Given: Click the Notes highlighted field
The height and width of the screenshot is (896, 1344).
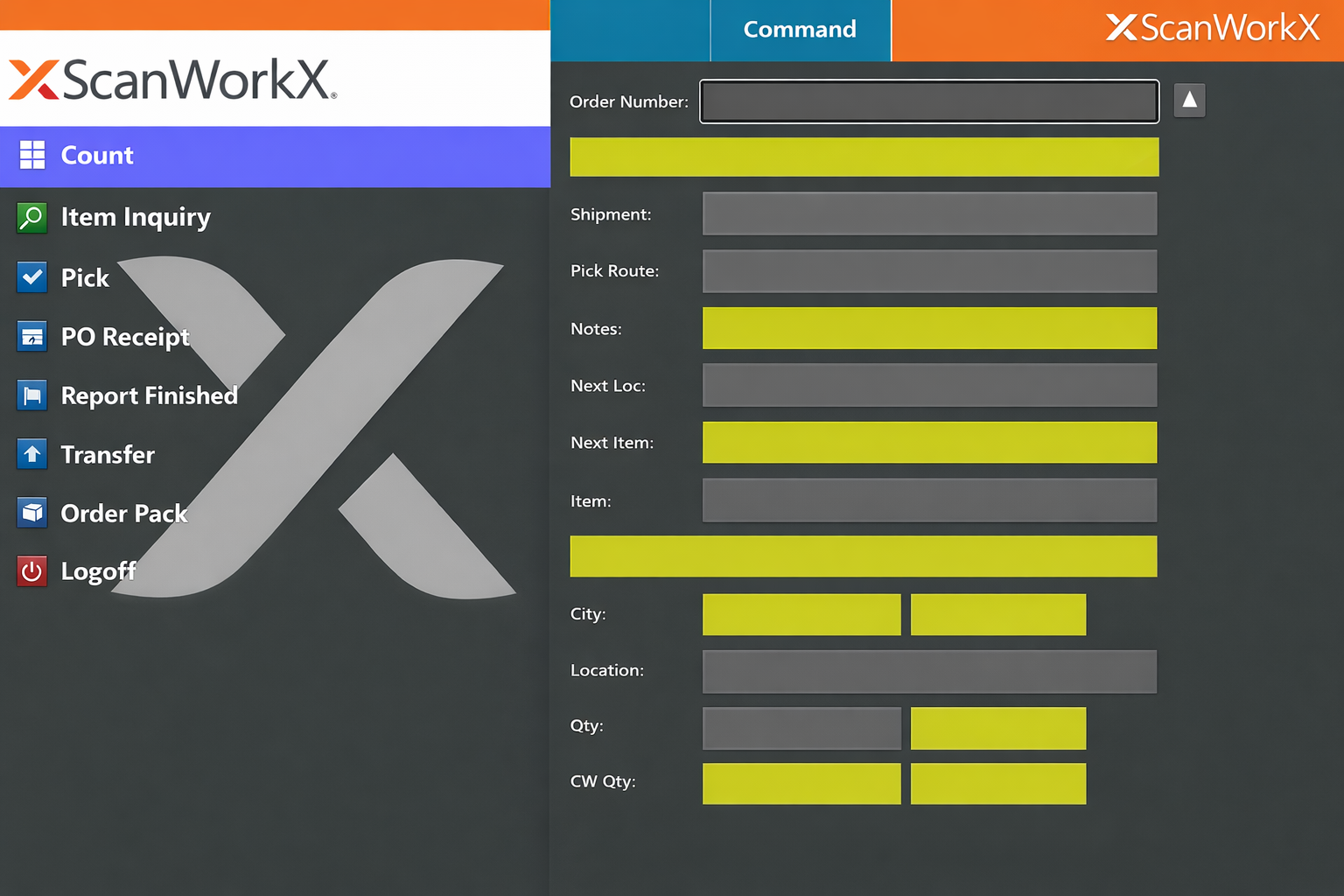Looking at the screenshot, I should tap(928, 328).
